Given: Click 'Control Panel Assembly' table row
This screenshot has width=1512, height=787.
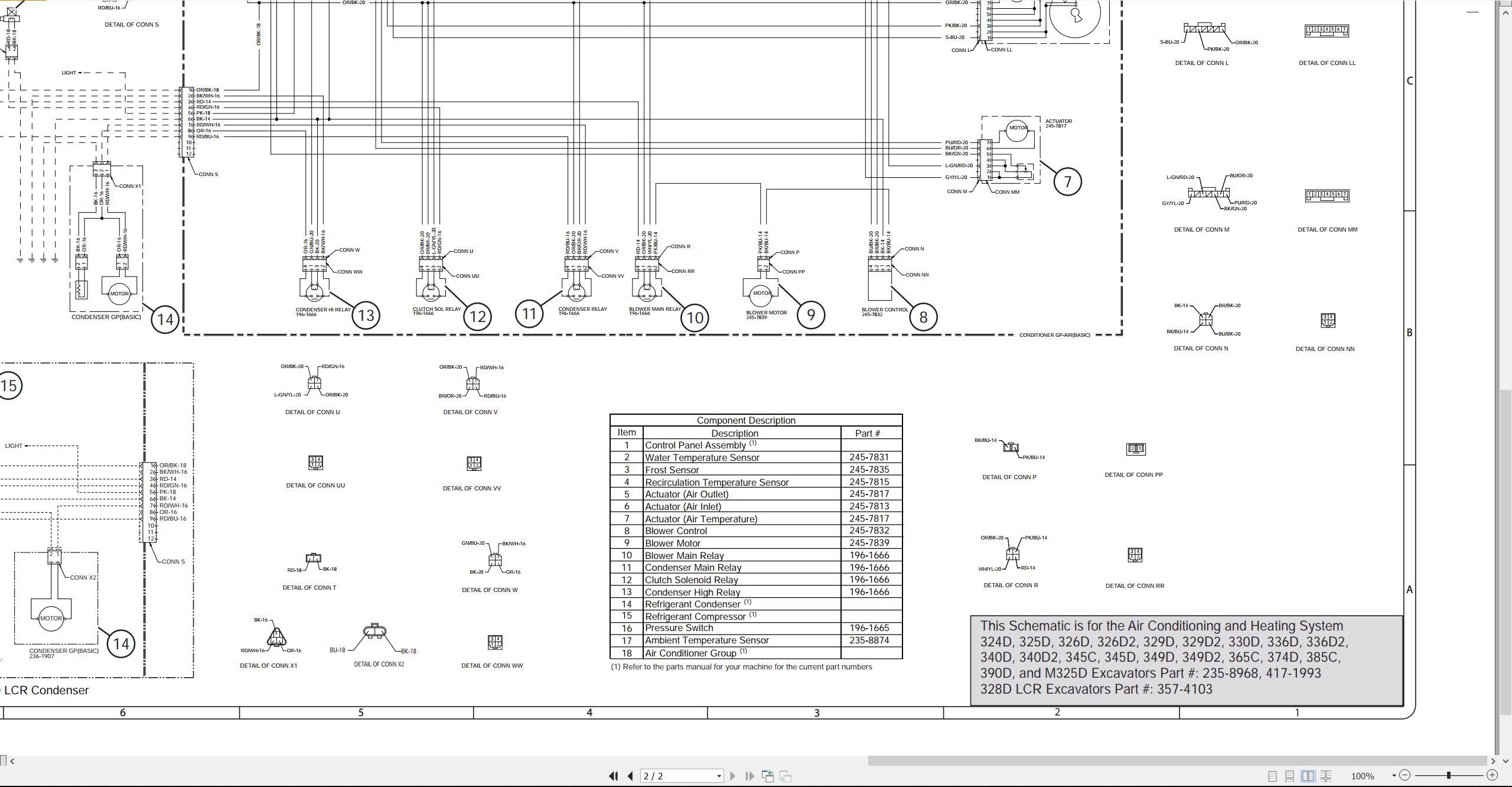Looking at the screenshot, I should (x=756, y=445).
